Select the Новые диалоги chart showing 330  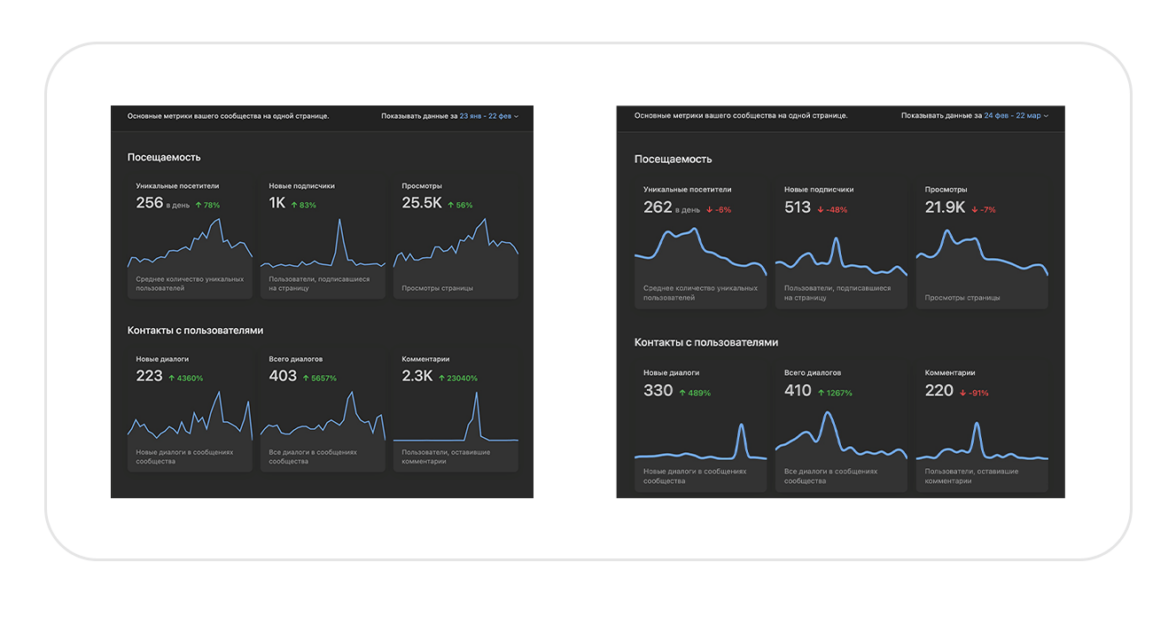coord(700,444)
